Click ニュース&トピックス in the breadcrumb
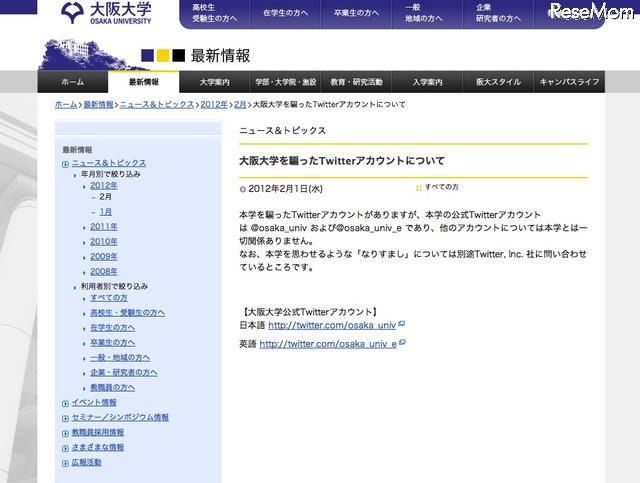 click(157, 105)
